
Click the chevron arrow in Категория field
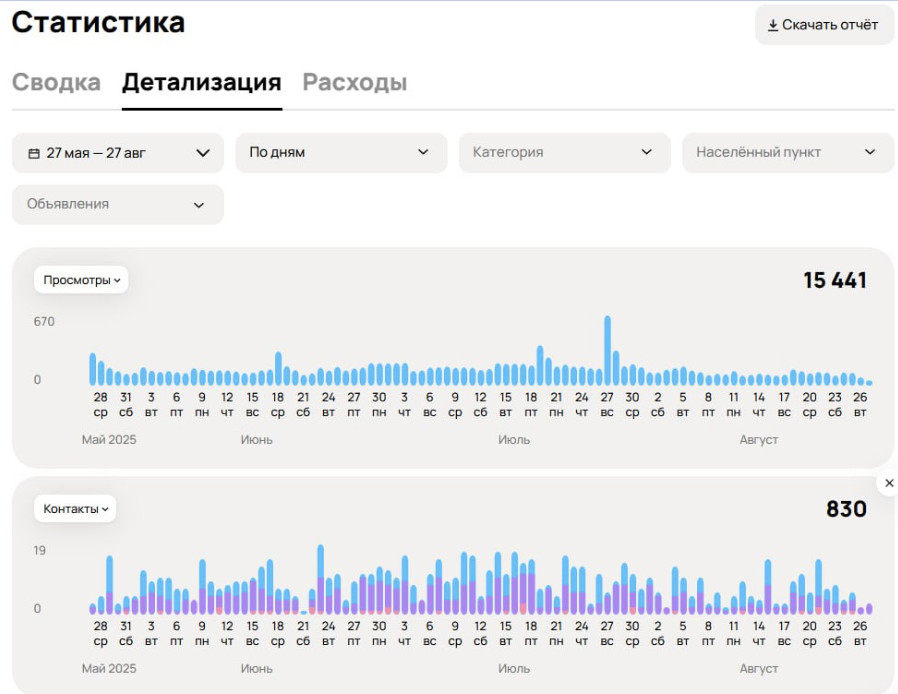(x=647, y=152)
